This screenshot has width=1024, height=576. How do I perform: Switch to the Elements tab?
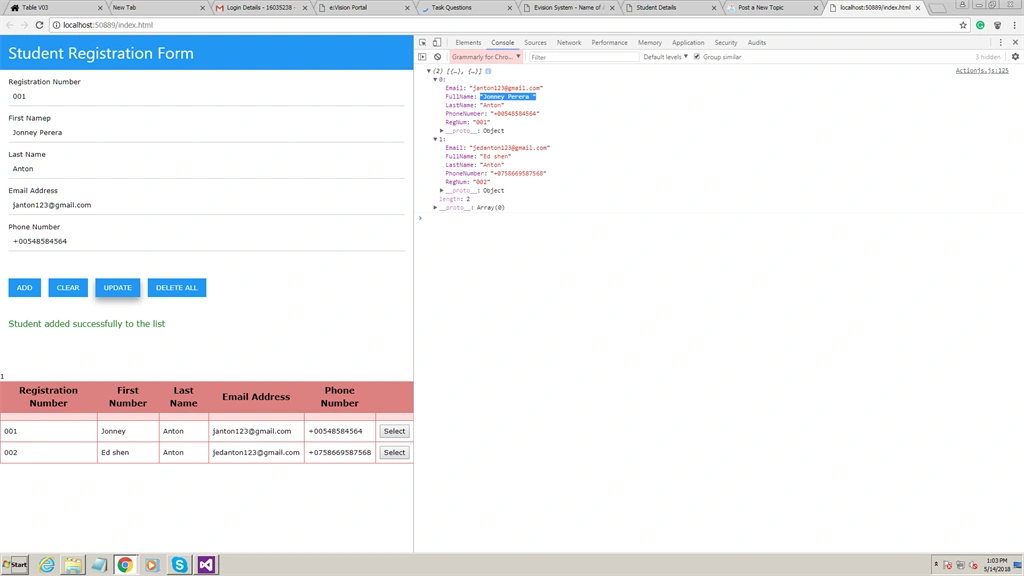pyautogui.click(x=468, y=42)
